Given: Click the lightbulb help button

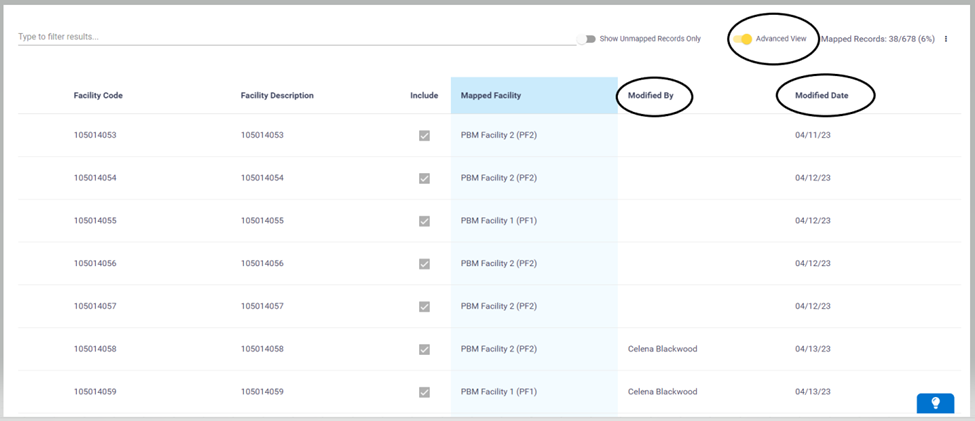Looking at the screenshot, I should pos(935,403).
